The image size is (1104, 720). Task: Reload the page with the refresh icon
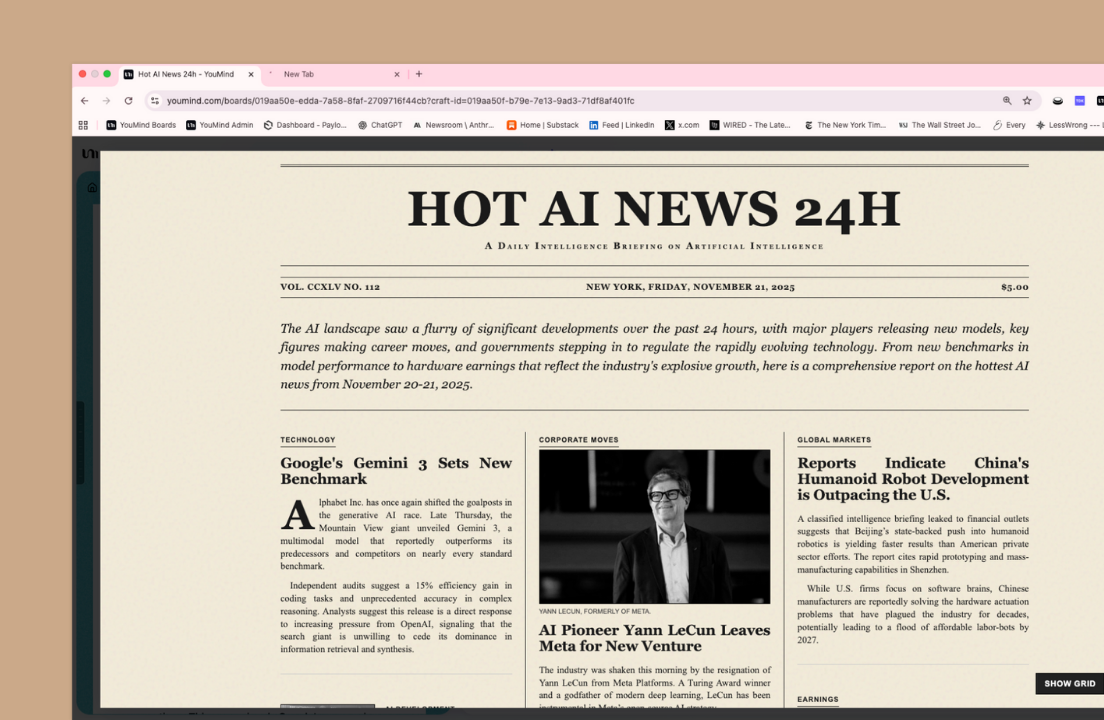point(128,101)
